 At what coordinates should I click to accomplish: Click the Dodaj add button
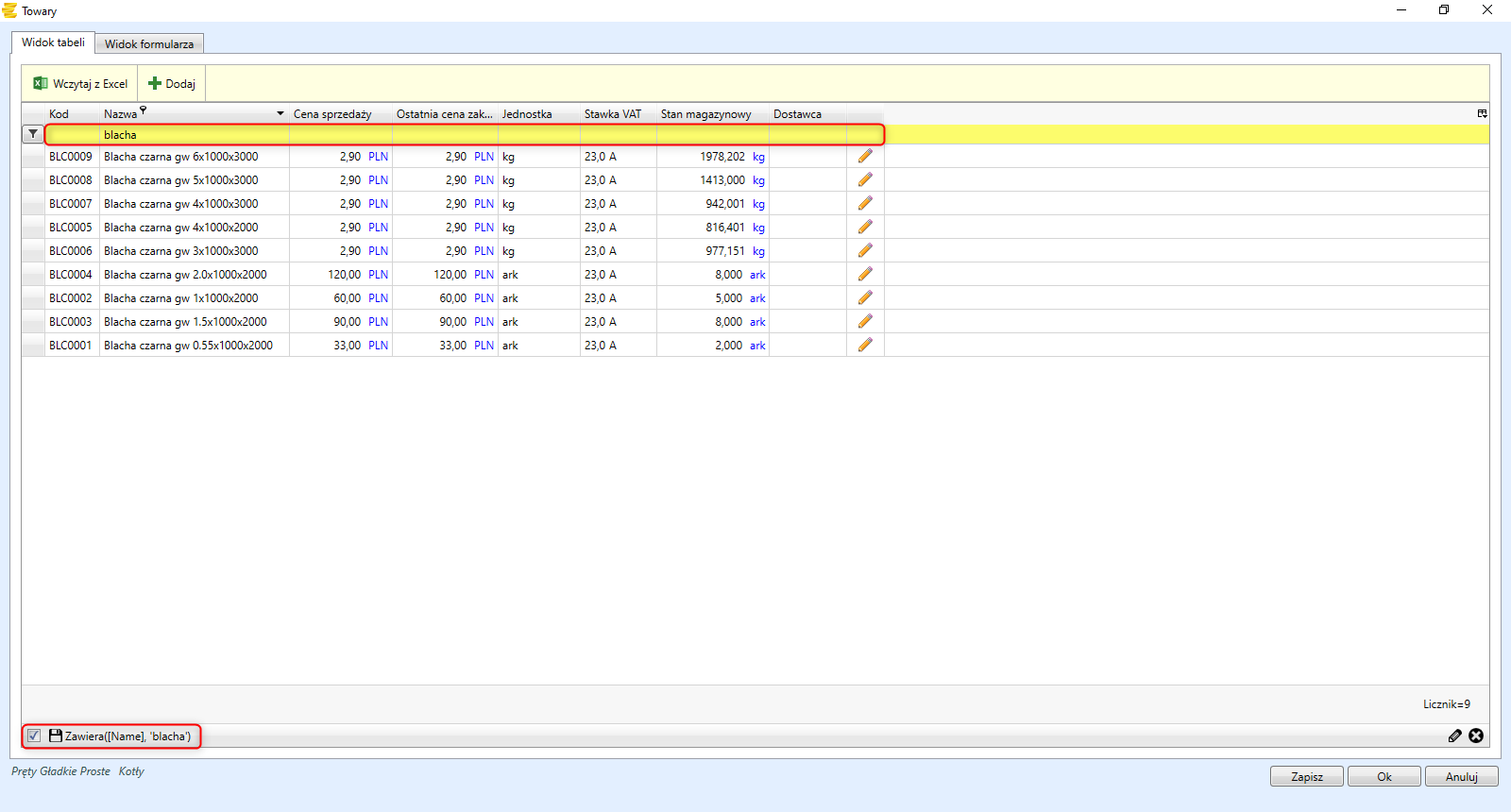[x=172, y=83]
